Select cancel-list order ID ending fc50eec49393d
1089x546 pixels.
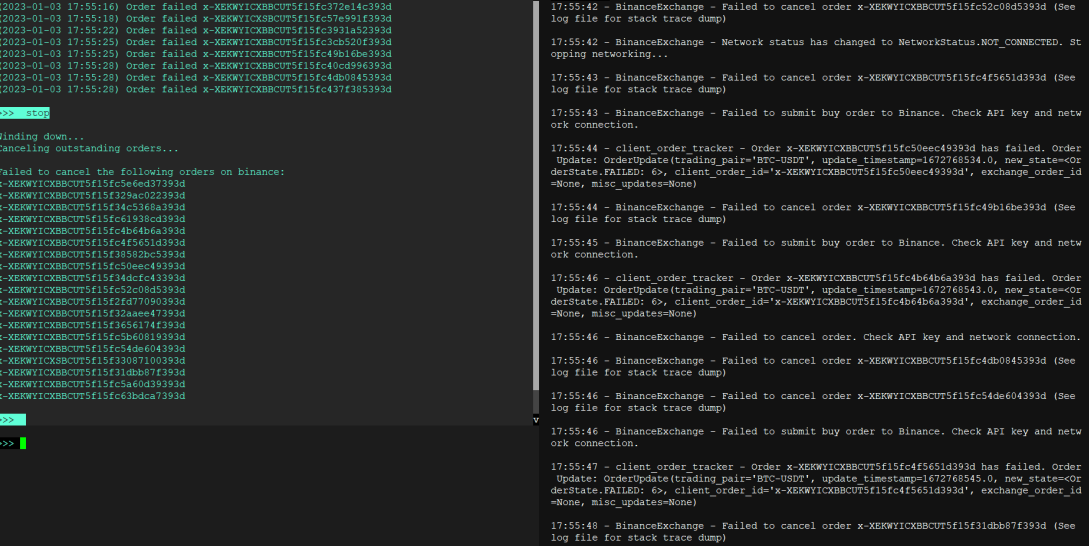pos(92,267)
